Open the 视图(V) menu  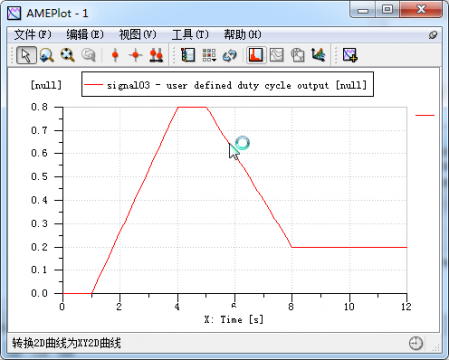pyautogui.click(x=138, y=34)
